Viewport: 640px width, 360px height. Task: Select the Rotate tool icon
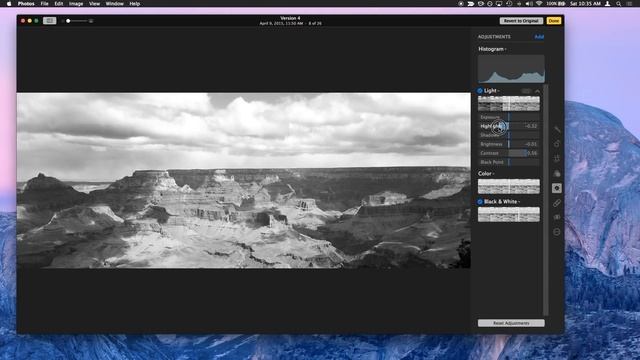[557, 144]
